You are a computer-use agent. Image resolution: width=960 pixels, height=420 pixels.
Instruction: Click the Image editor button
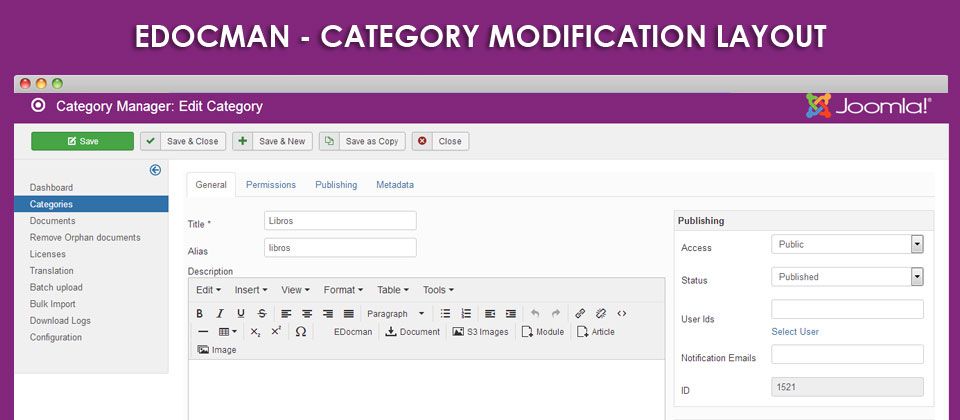tap(217, 350)
